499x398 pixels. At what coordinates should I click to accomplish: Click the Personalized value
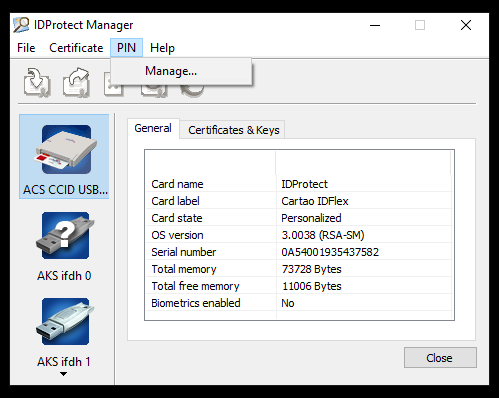pos(311,218)
